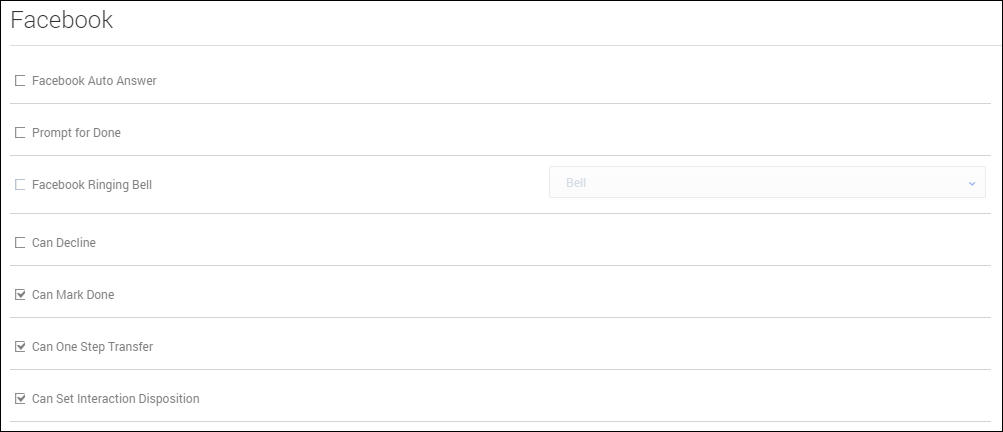
Task: Toggle the Facebook Ringing Bell checkbox
Action: 20,185
